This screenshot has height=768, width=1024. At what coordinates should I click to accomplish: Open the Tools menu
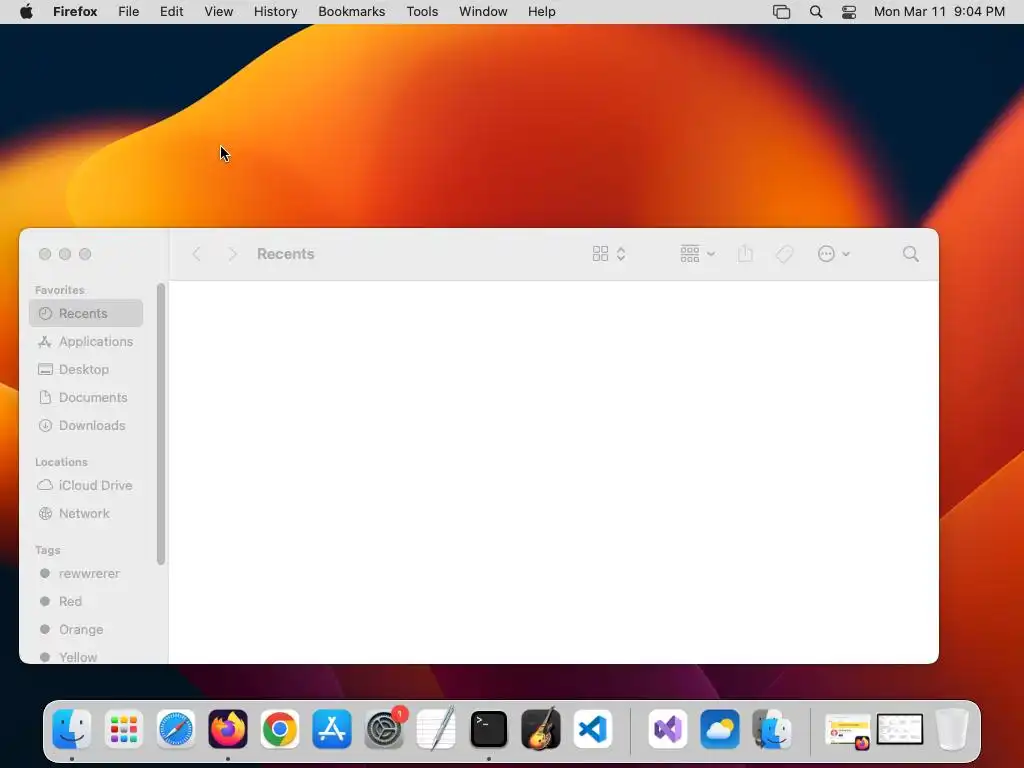coord(422,12)
